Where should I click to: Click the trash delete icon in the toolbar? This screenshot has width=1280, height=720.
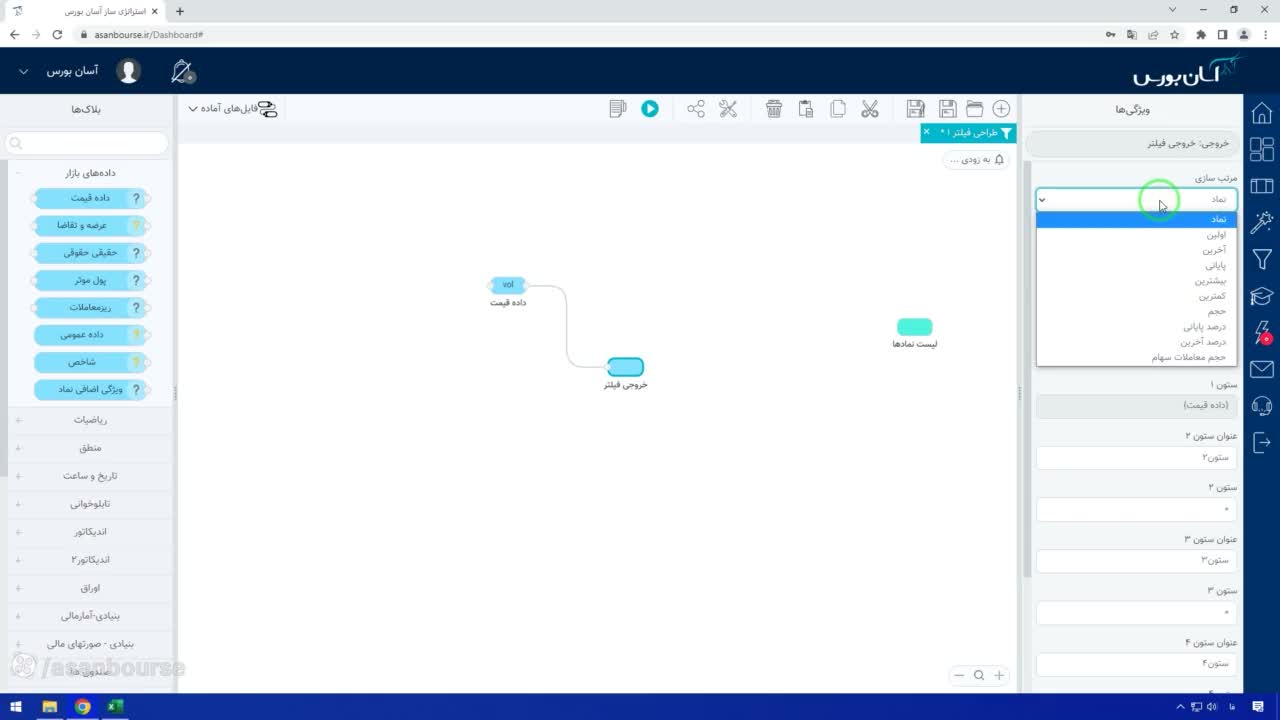(x=774, y=109)
